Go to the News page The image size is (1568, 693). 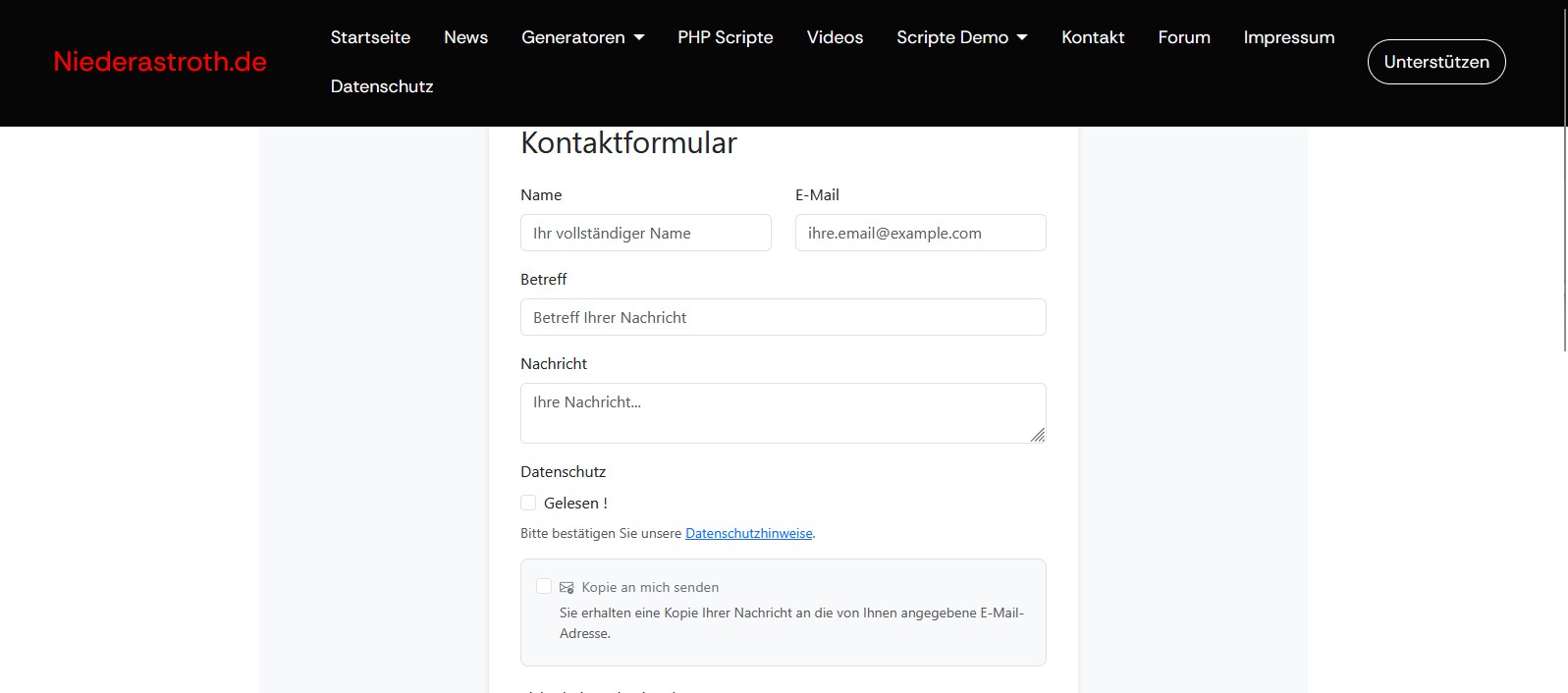pyautogui.click(x=465, y=37)
